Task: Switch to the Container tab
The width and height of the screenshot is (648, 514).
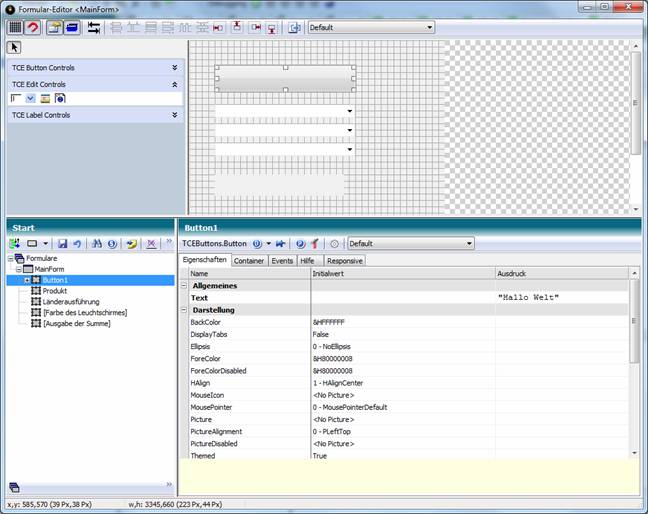Action: (x=249, y=261)
